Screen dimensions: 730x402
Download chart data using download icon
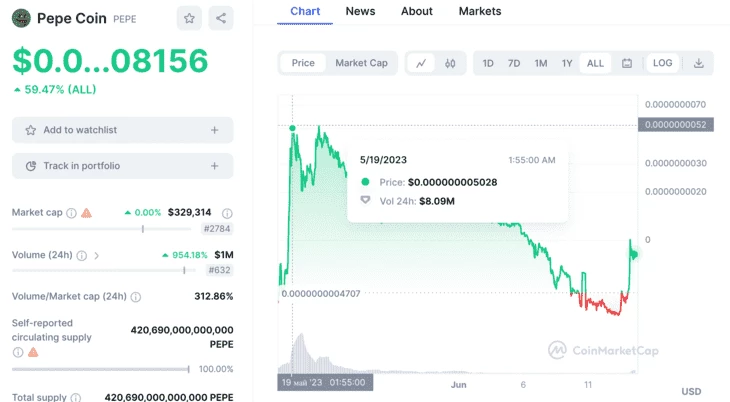click(x=698, y=63)
